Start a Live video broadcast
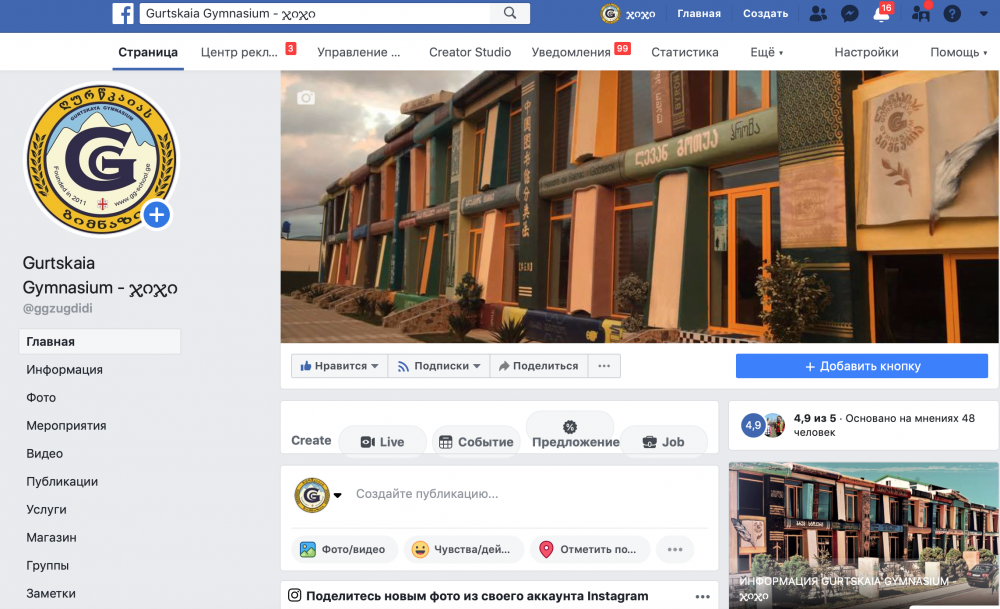The width and height of the screenshot is (1000, 609). [383, 442]
